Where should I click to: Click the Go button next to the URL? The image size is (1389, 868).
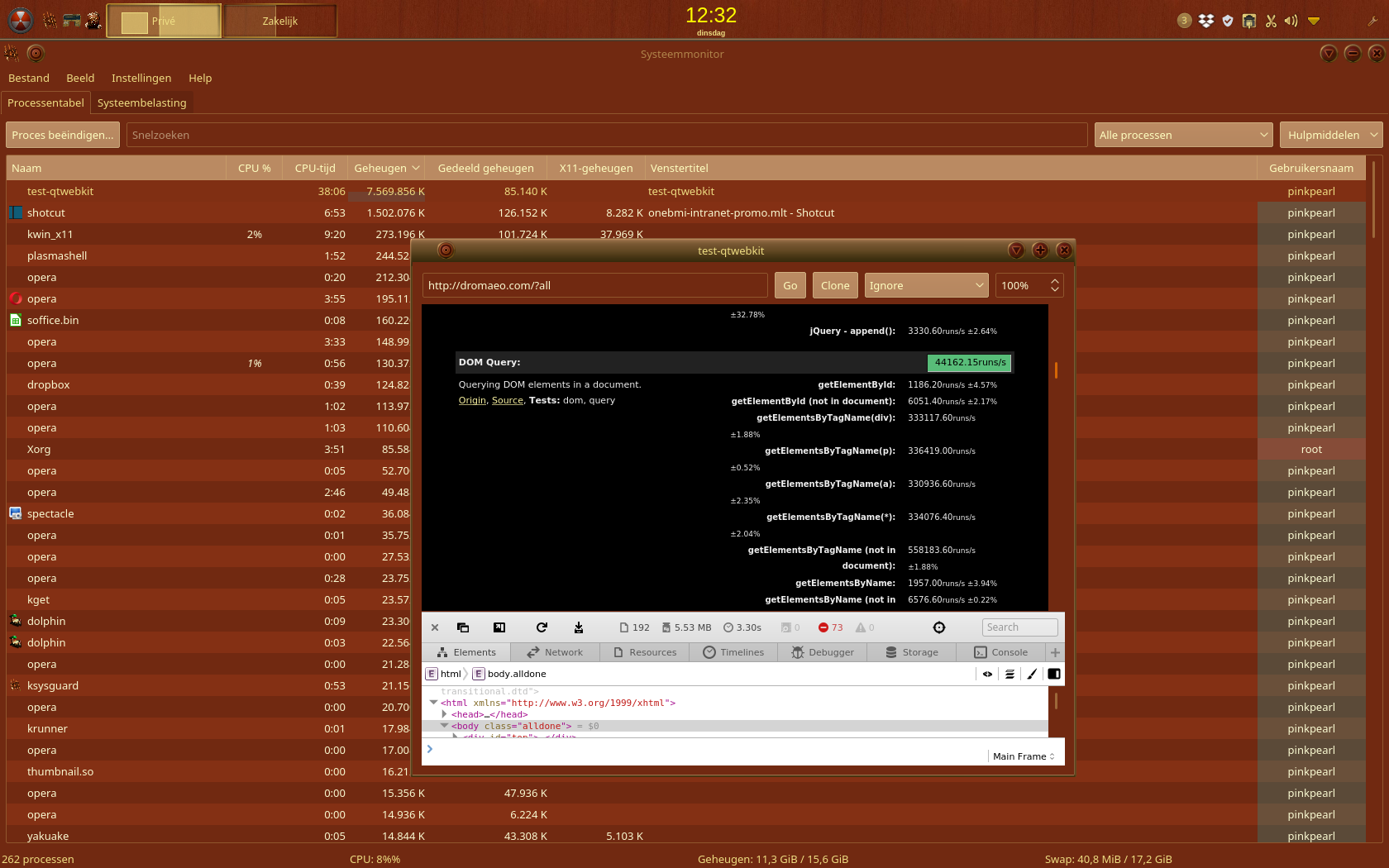[790, 285]
